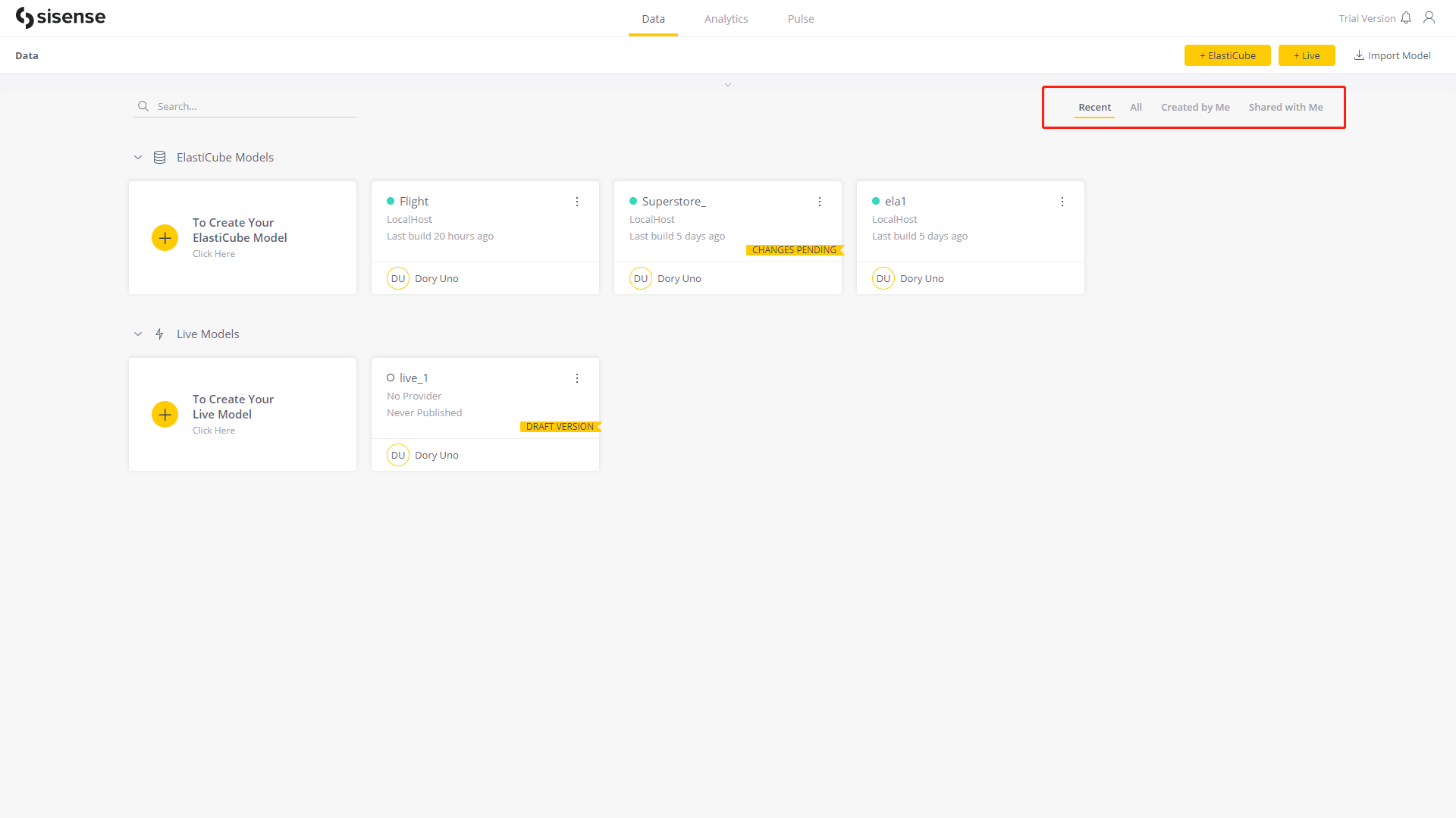Click the CHANGES PENDING badge
This screenshot has height=818, width=1456.
pyautogui.click(x=795, y=250)
